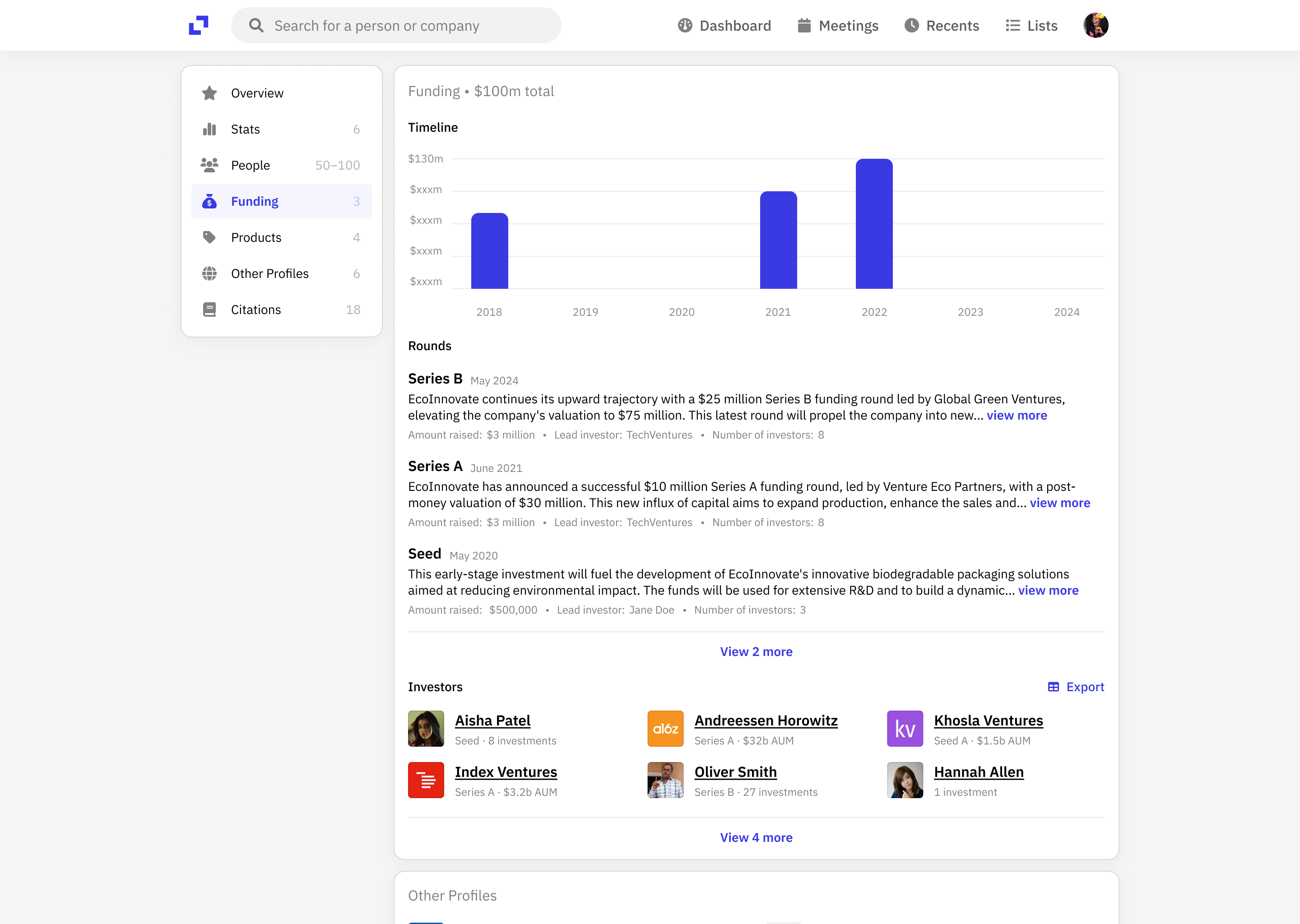Click the Dashboard gauge icon
The width and height of the screenshot is (1300, 924).
point(685,26)
